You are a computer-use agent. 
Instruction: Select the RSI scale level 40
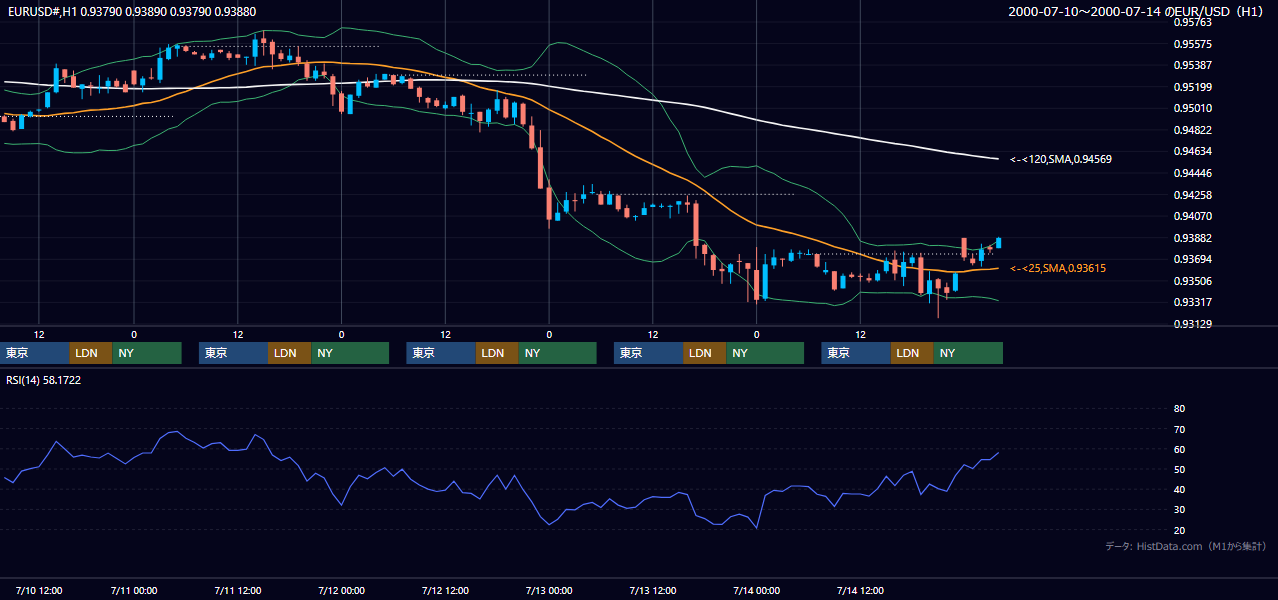[x=1179, y=489]
